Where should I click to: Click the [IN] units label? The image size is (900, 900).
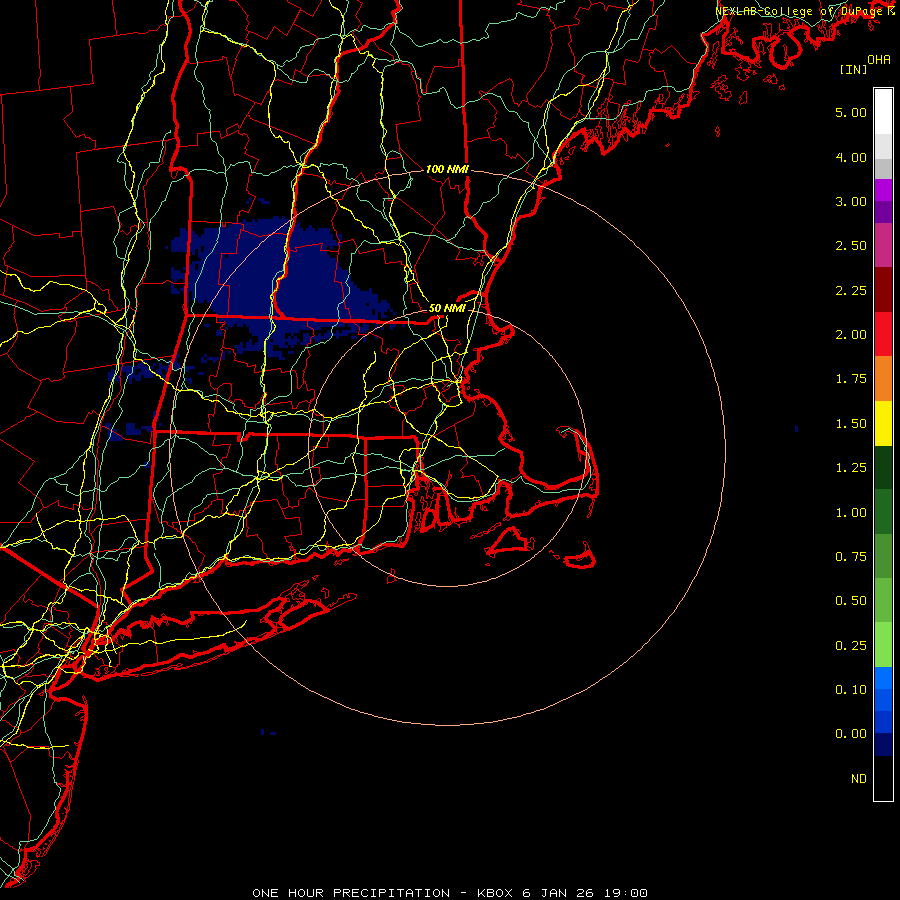point(853,69)
